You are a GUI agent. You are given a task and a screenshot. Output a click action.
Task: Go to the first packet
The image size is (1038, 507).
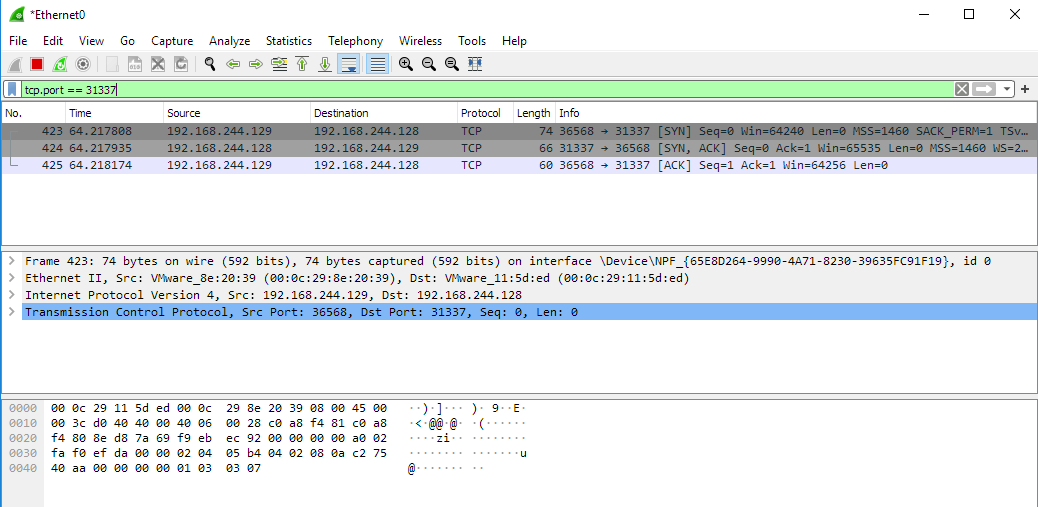pyautogui.click(x=302, y=64)
